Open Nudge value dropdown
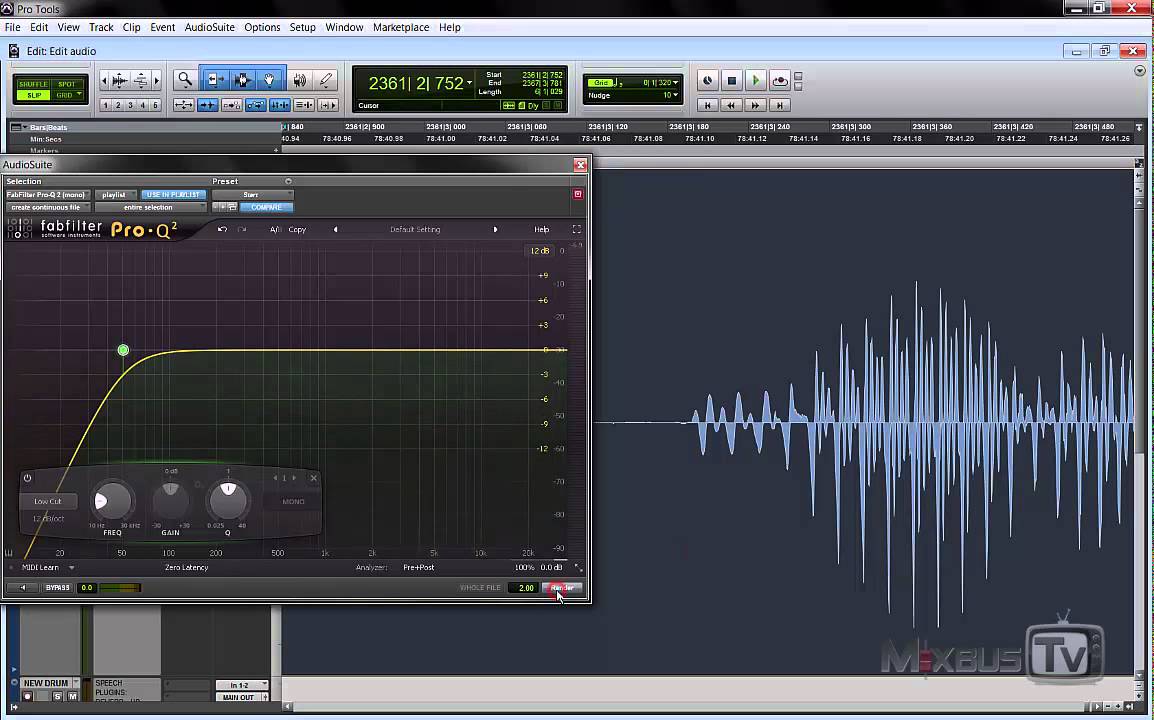Image resolution: width=1154 pixels, height=720 pixels. (676, 95)
